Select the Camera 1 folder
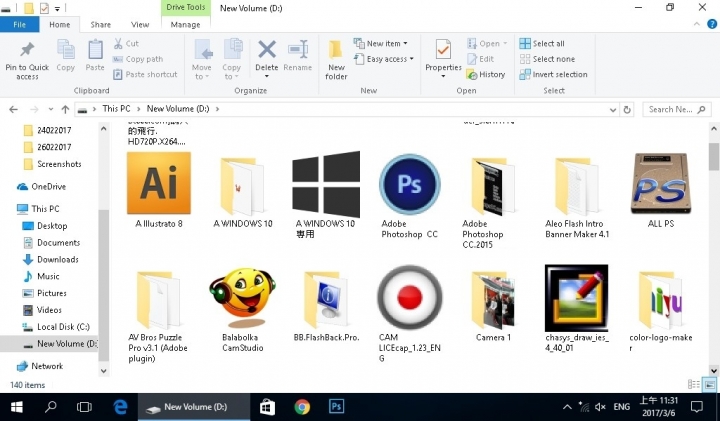The image size is (720, 421). (494, 299)
